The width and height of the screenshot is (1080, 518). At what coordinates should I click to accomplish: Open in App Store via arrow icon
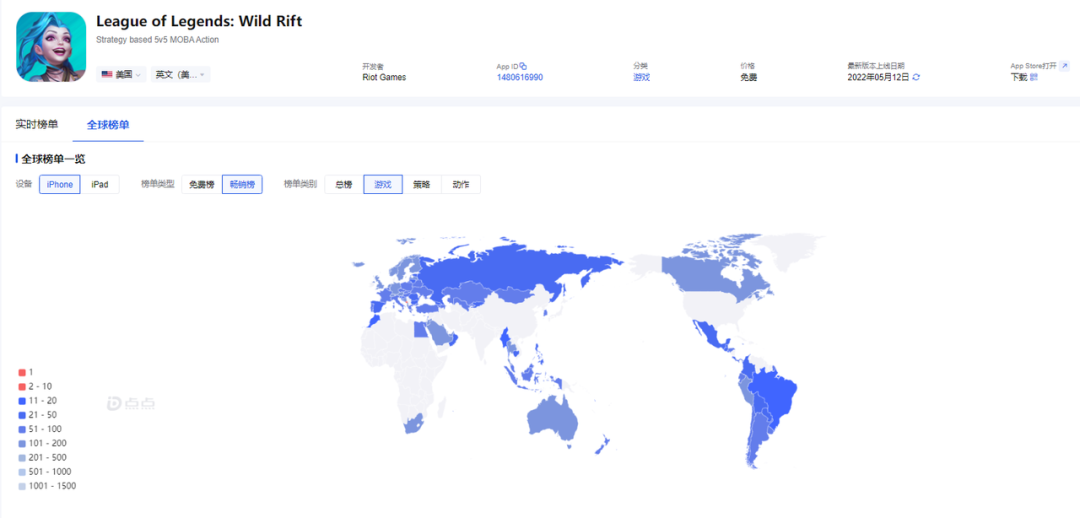1064,66
